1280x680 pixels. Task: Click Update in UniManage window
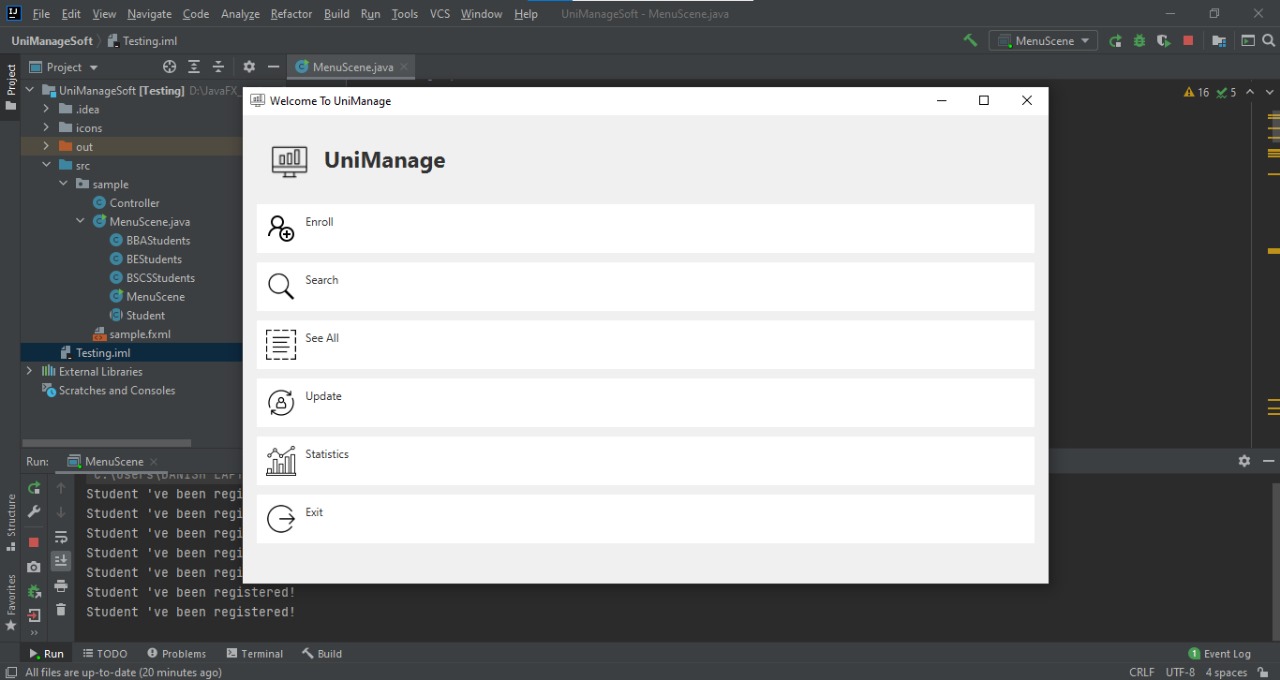645,402
